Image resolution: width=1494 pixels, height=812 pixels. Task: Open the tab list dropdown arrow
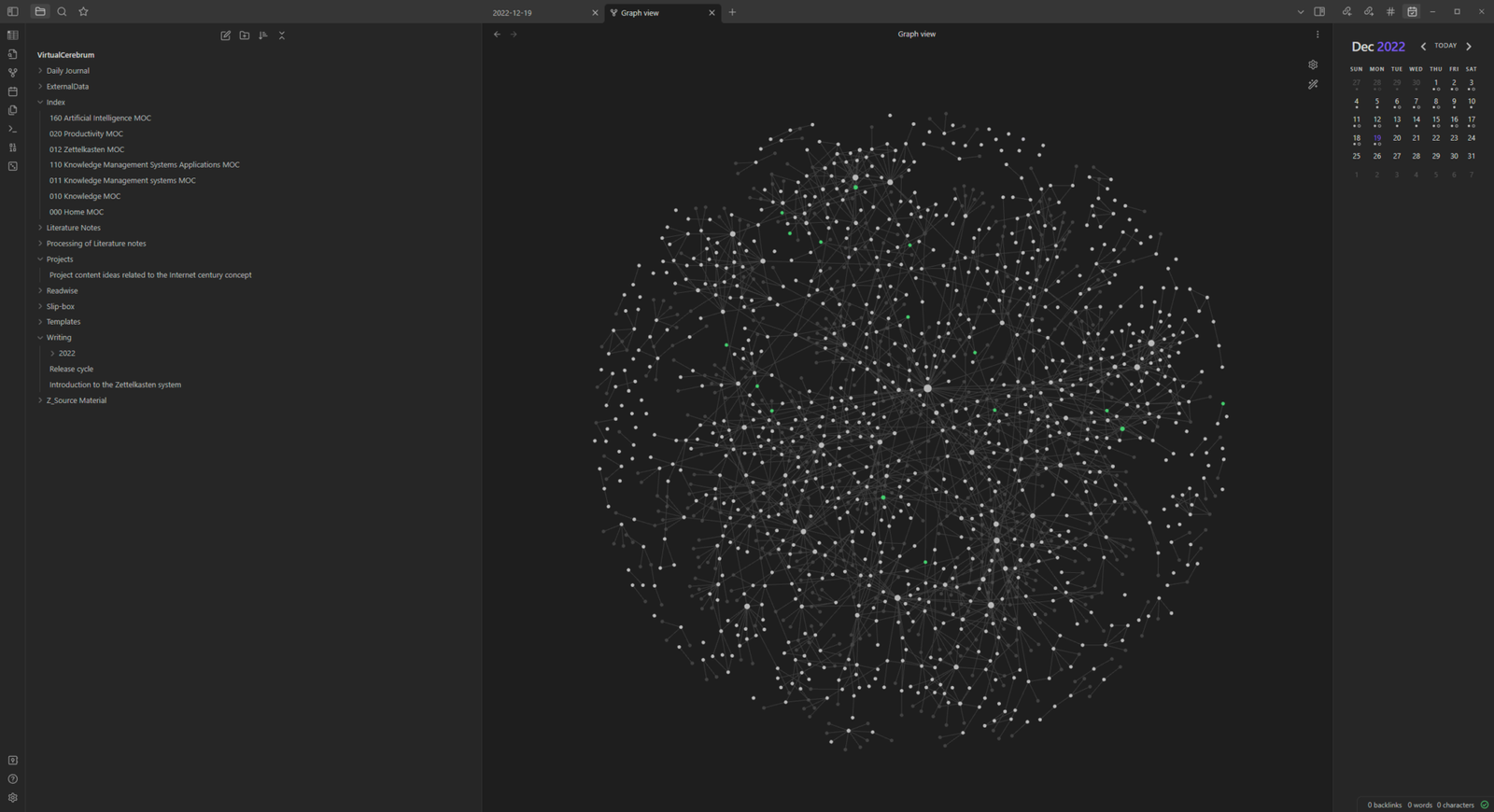coord(1300,12)
